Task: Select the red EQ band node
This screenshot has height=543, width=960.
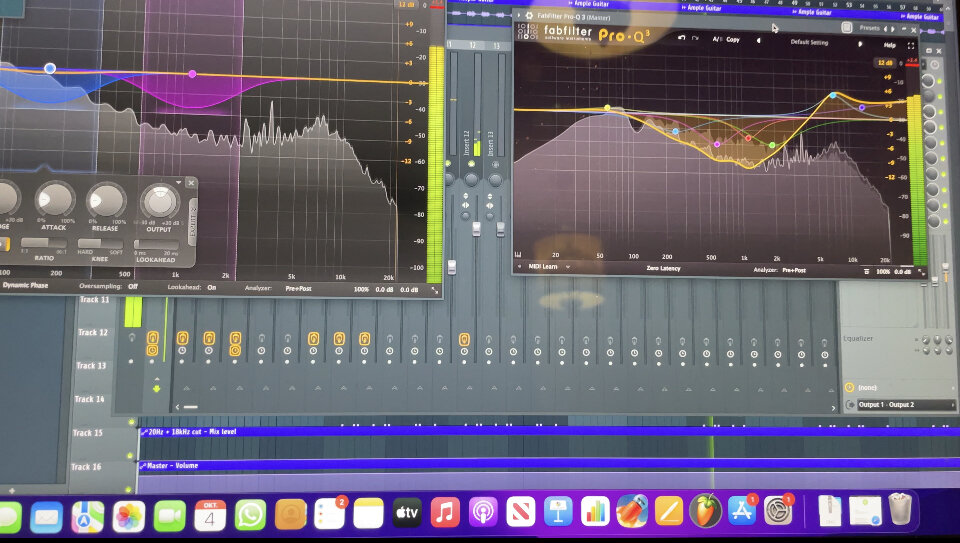Action: click(x=748, y=138)
